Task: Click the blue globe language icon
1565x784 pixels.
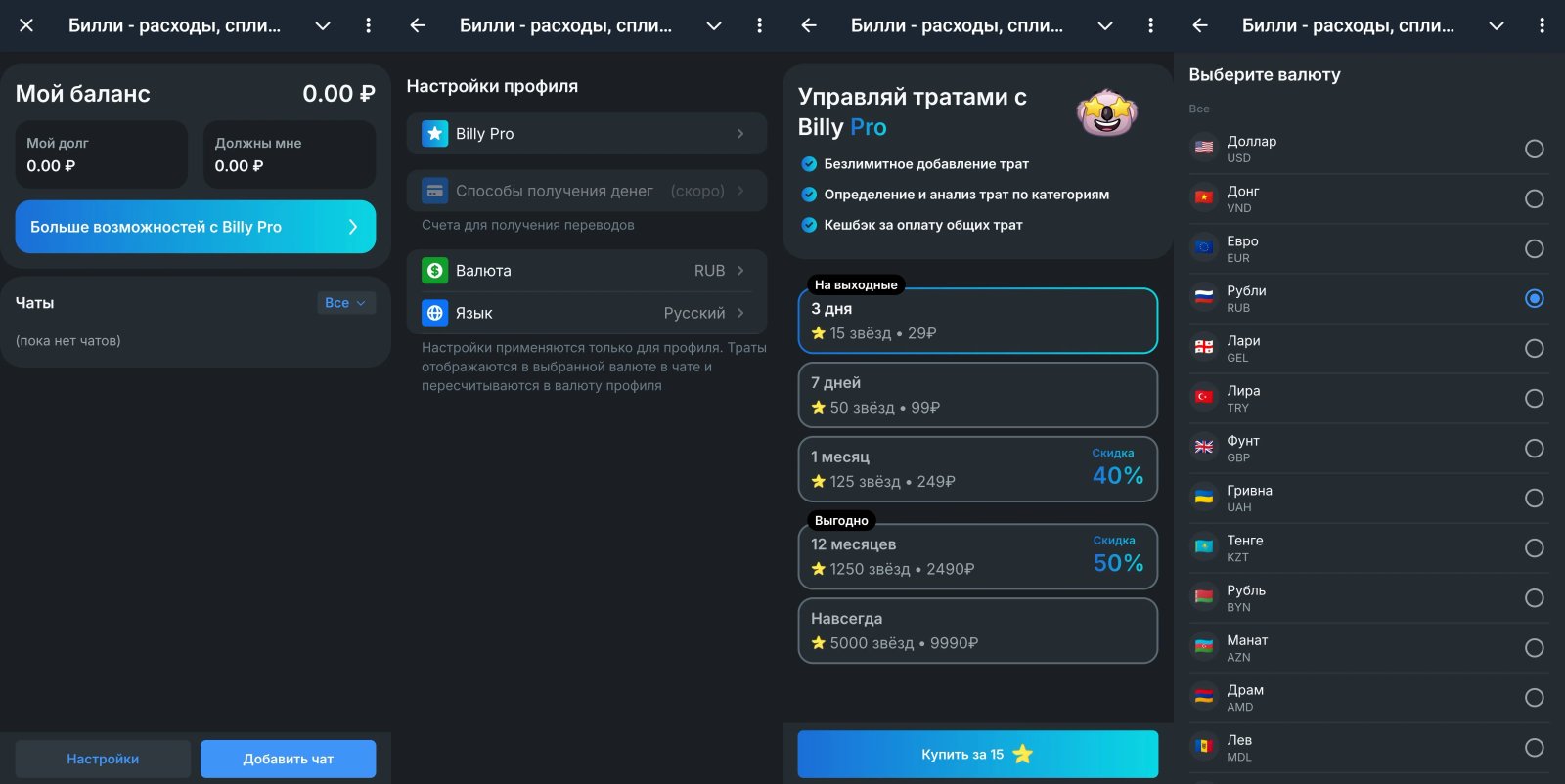Action: coord(435,313)
